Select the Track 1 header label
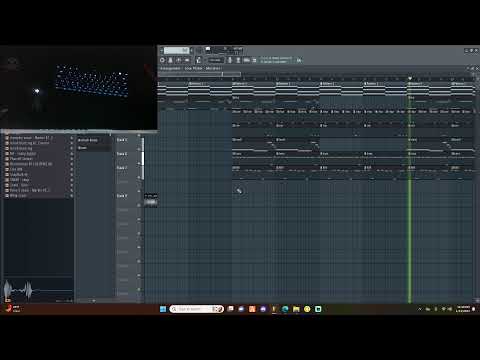 122,140
